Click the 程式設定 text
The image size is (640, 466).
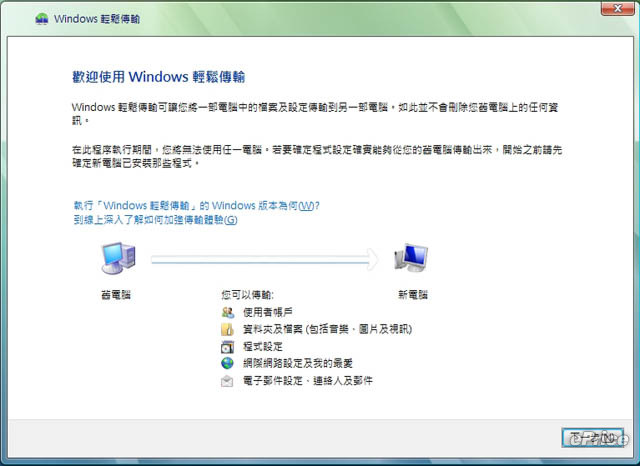click(x=263, y=347)
